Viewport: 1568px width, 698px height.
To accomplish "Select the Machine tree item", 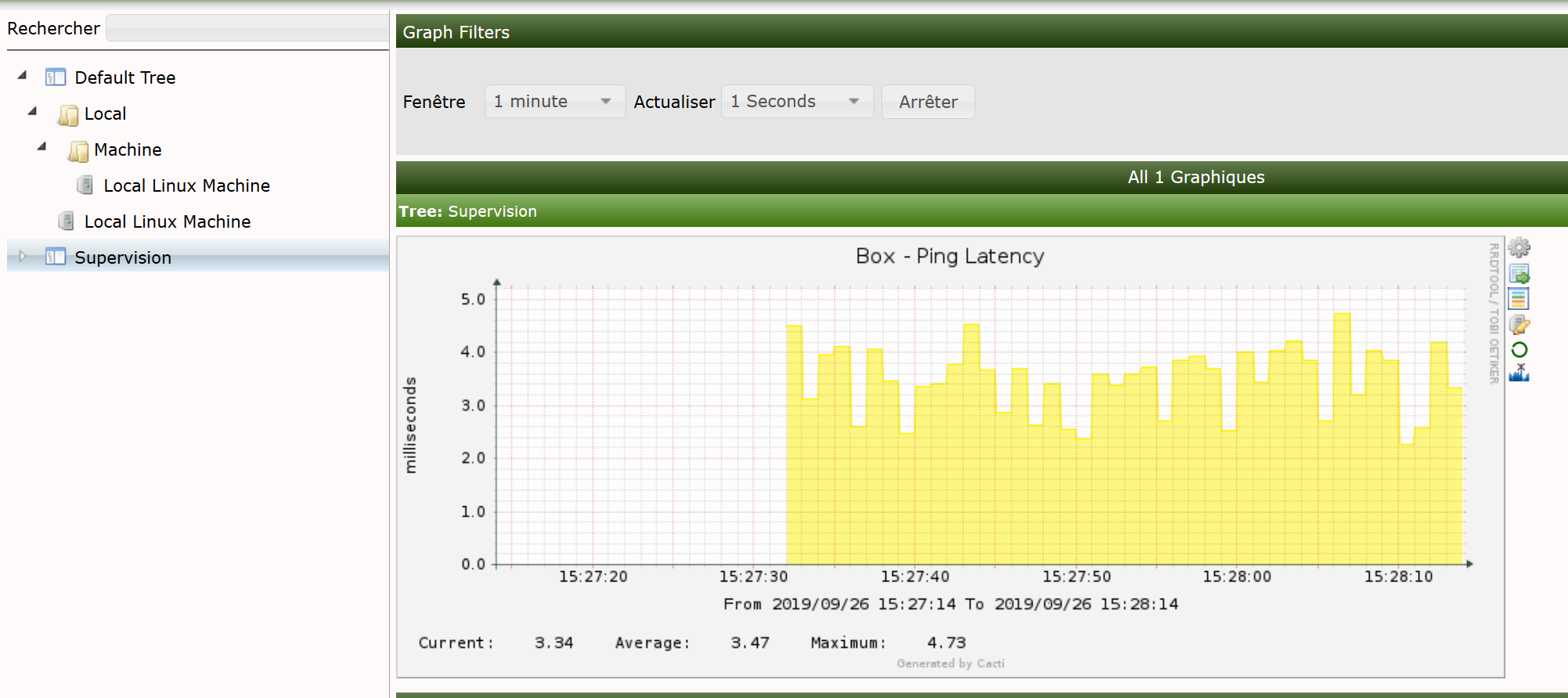I will (128, 149).
